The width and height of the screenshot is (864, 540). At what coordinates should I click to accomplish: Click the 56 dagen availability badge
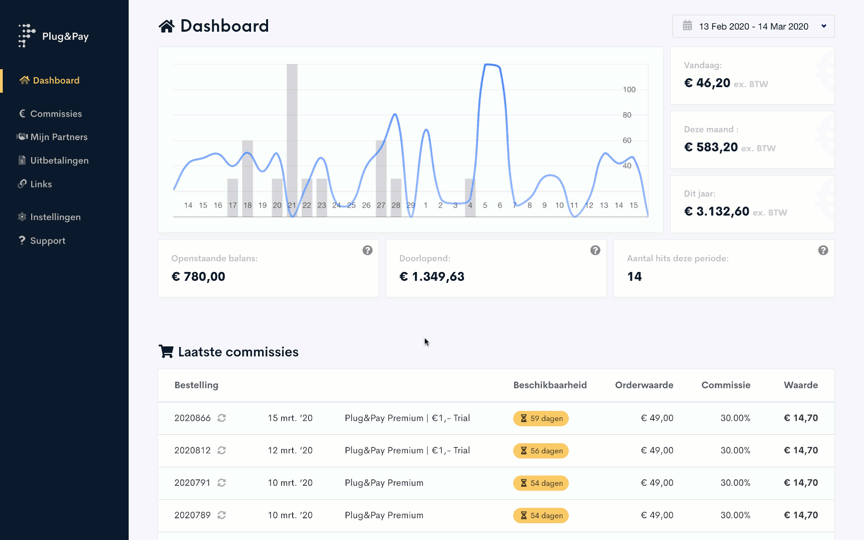click(x=541, y=451)
